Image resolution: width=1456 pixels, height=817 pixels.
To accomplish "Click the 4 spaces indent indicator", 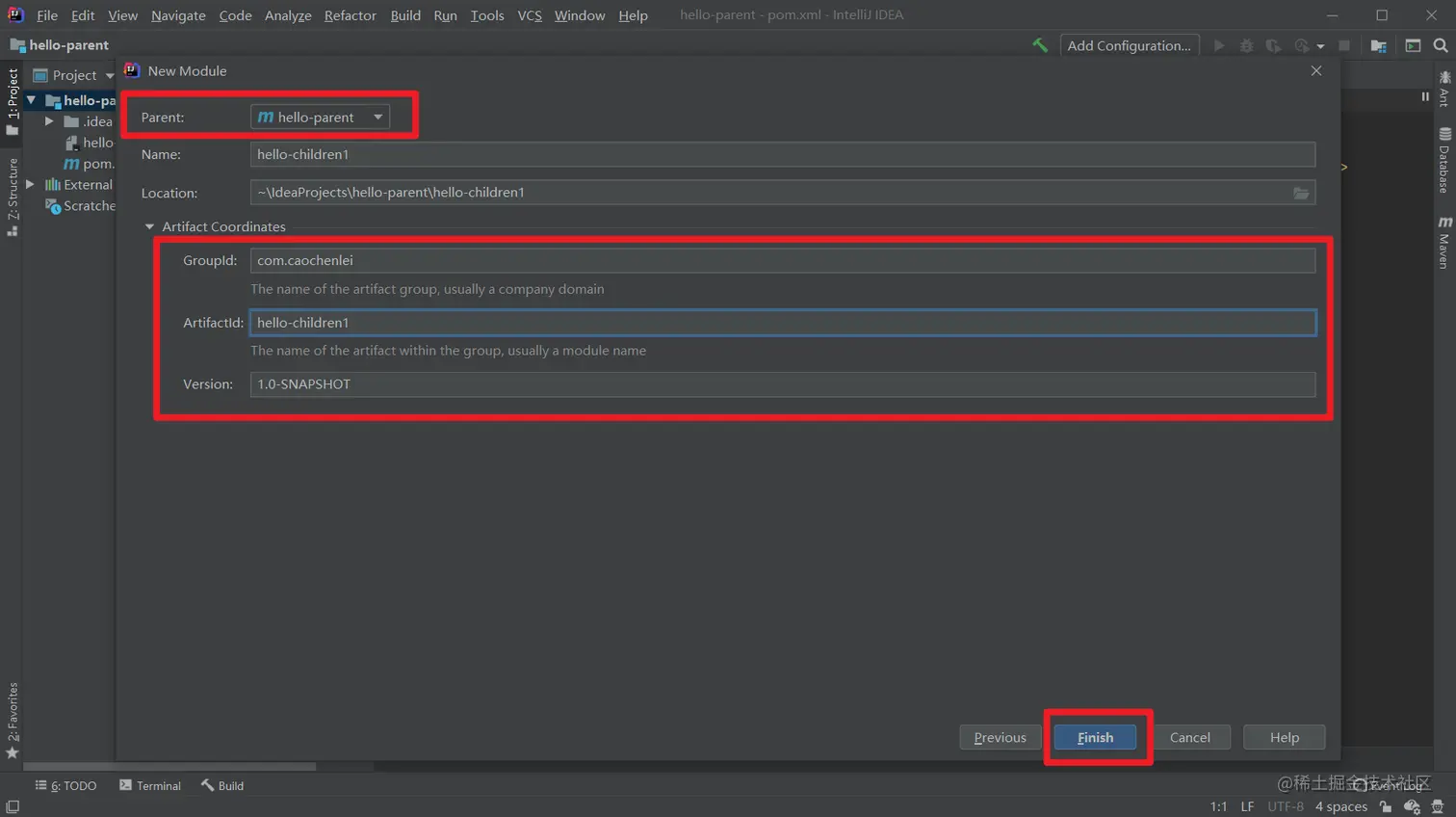I will (1341, 806).
